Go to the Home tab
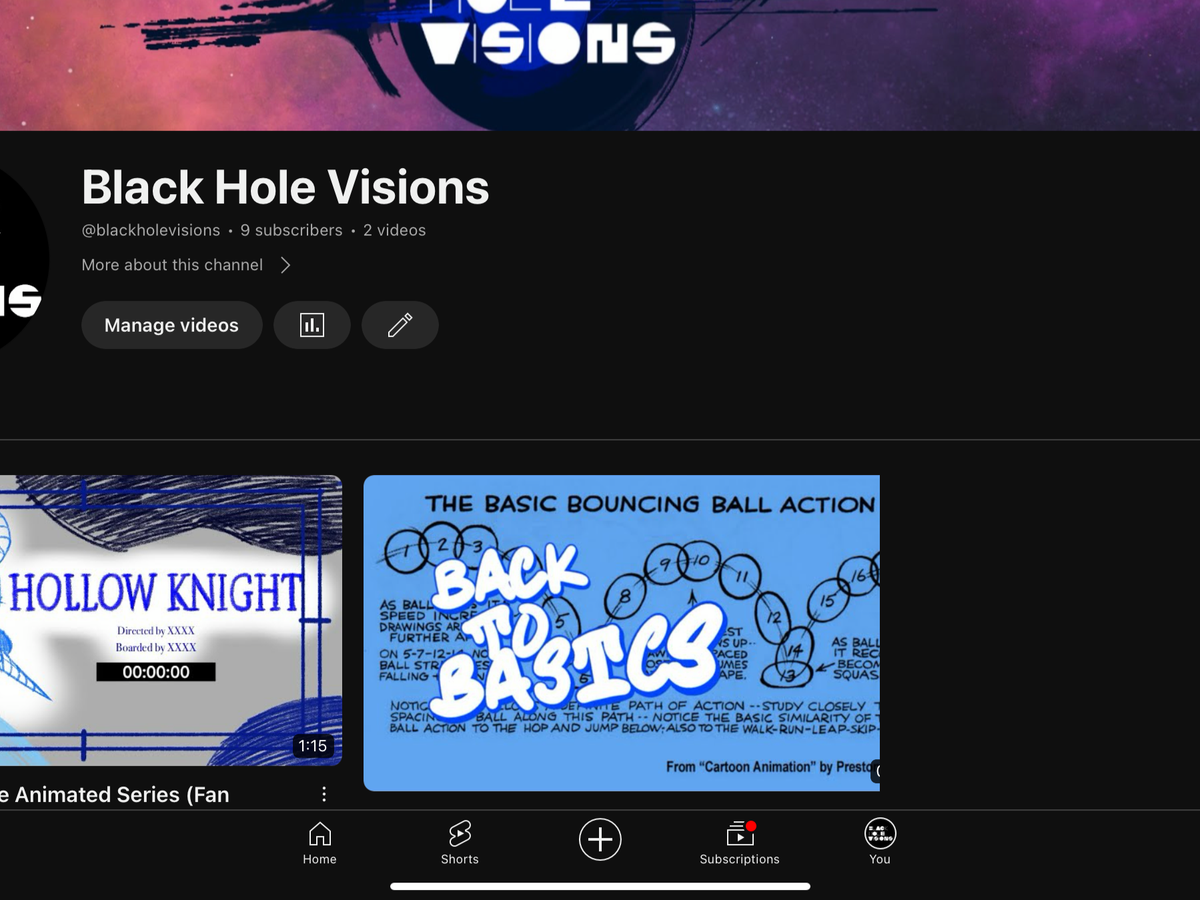This screenshot has height=900, width=1200. [x=320, y=843]
